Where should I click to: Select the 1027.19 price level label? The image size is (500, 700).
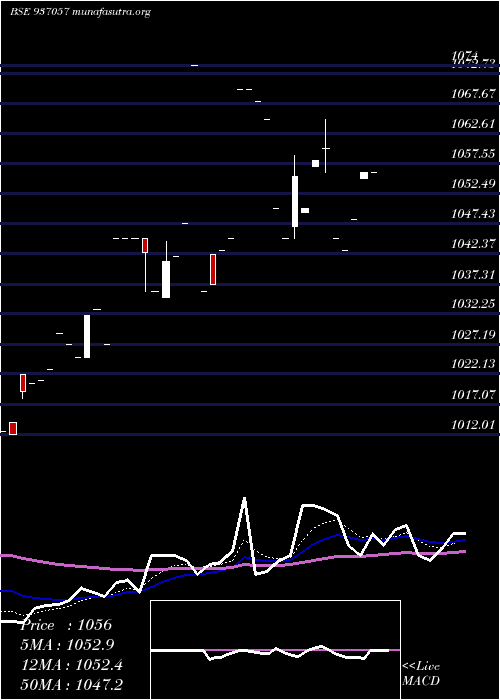pyautogui.click(x=473, y=334)
